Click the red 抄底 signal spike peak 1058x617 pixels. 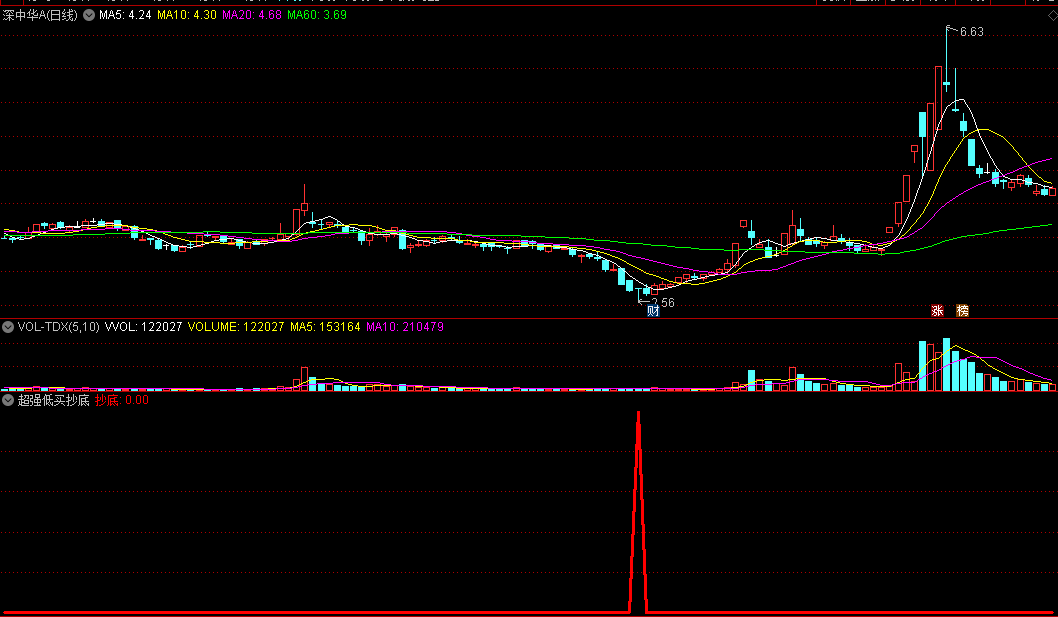(638, 413)
